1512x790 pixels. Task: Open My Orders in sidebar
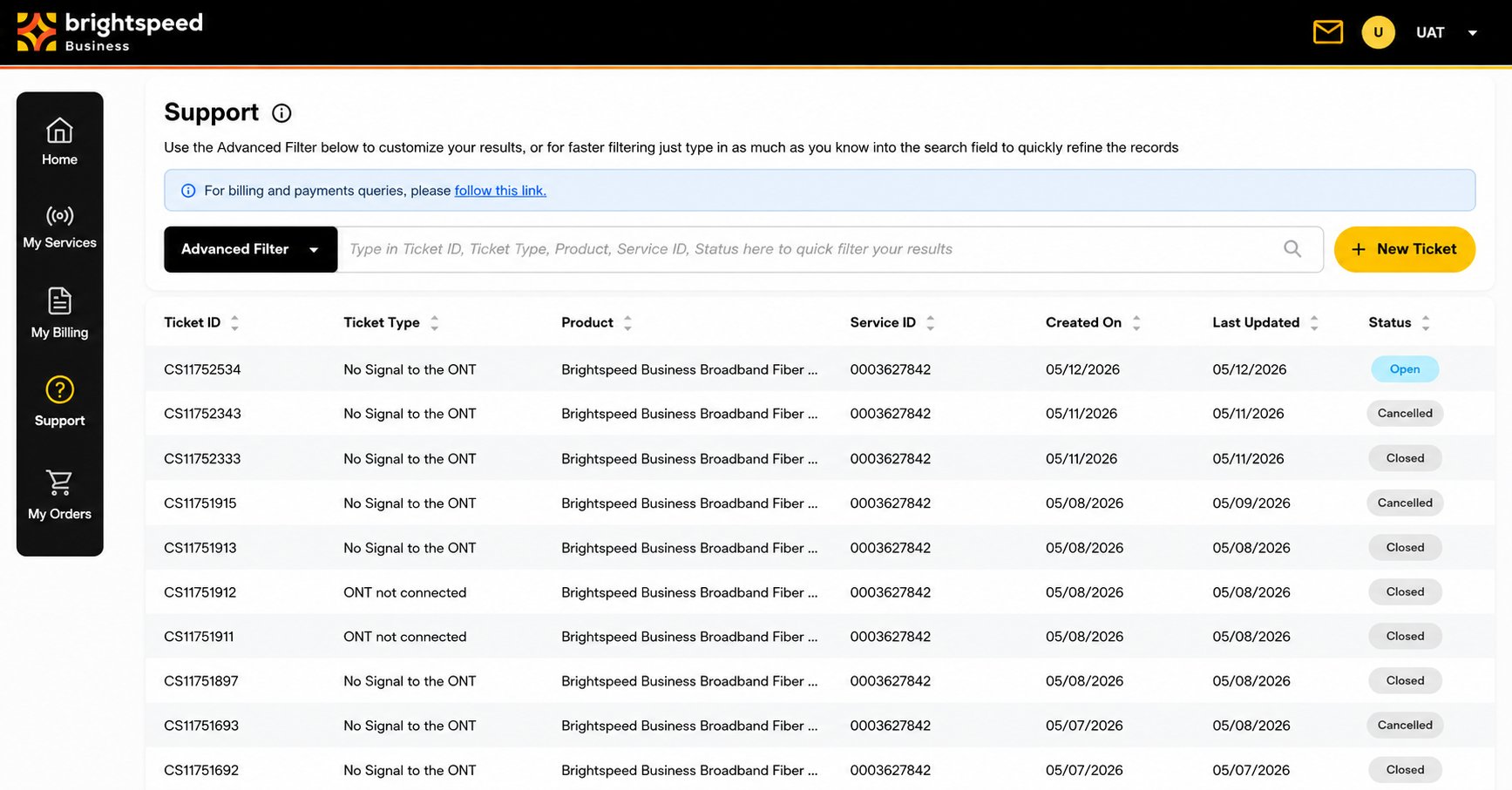(59, 495)
